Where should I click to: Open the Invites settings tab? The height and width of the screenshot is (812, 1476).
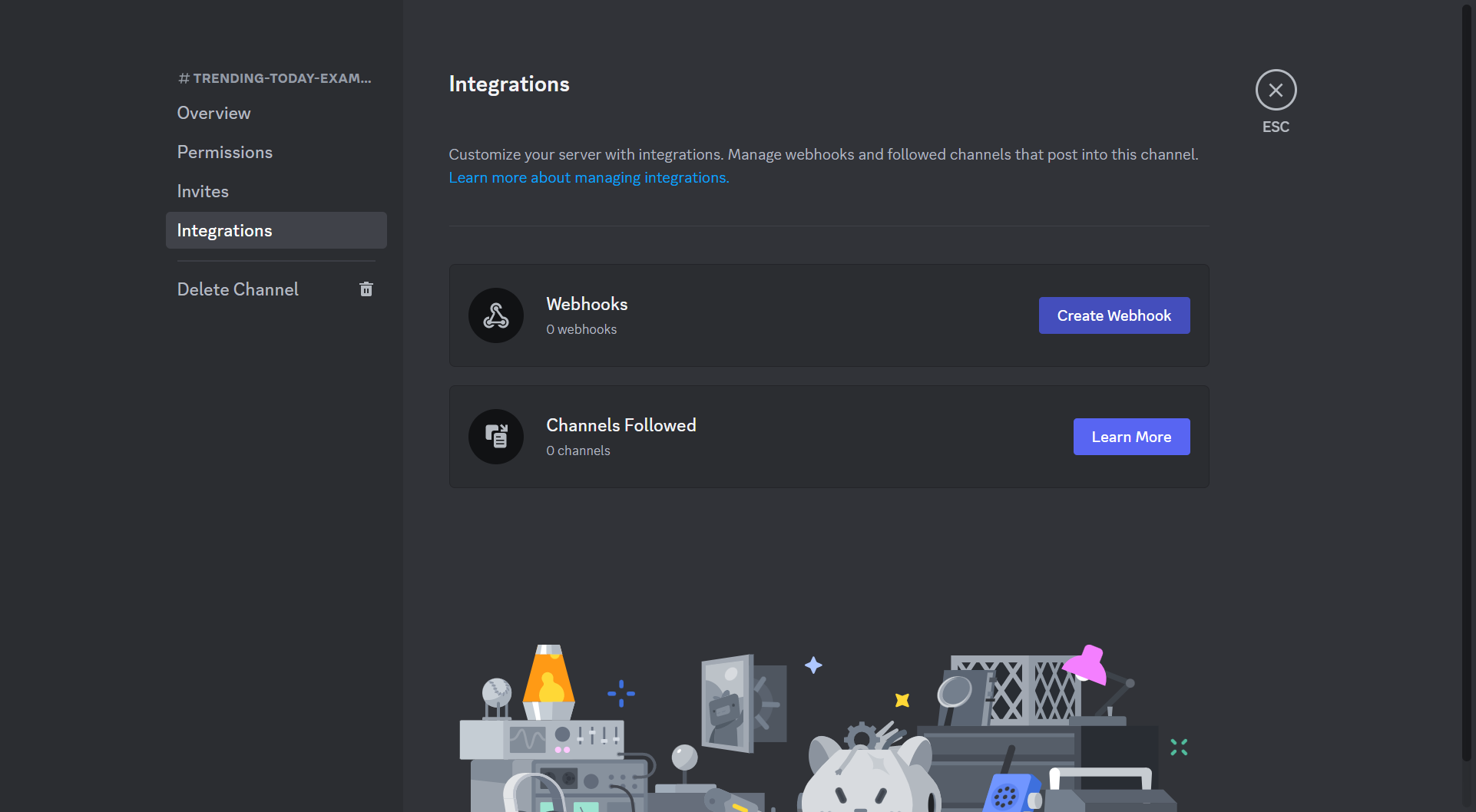click(x=276, y=191)
